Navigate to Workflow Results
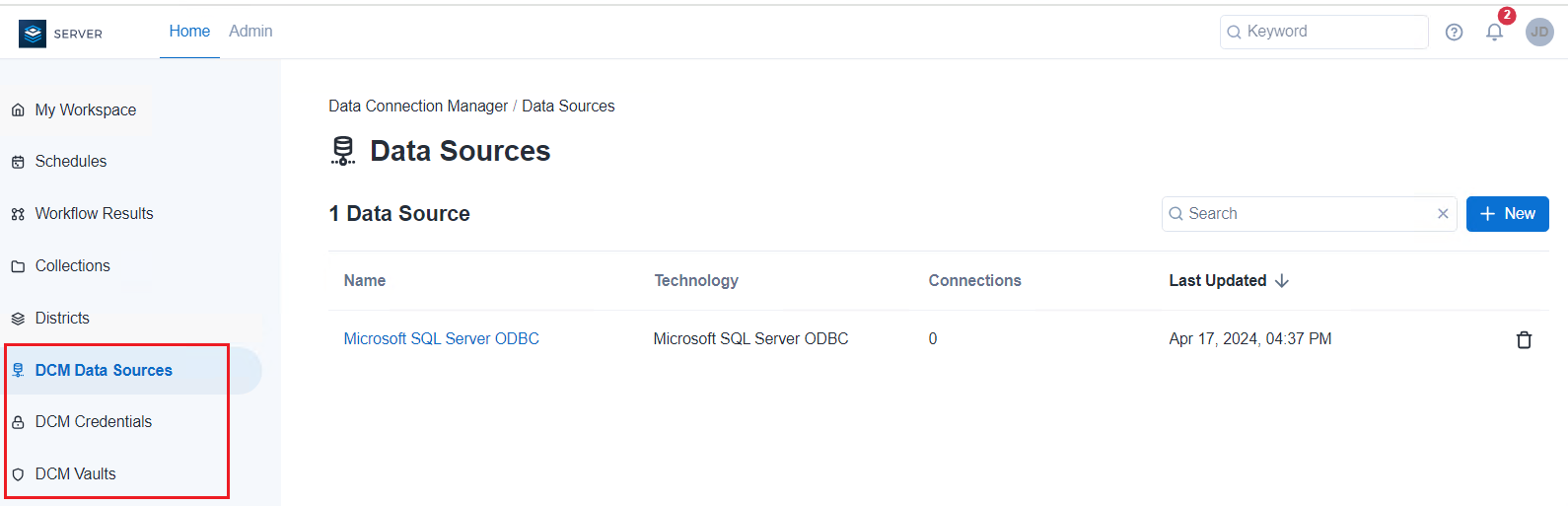1568x506 pixels. [94, 214]
